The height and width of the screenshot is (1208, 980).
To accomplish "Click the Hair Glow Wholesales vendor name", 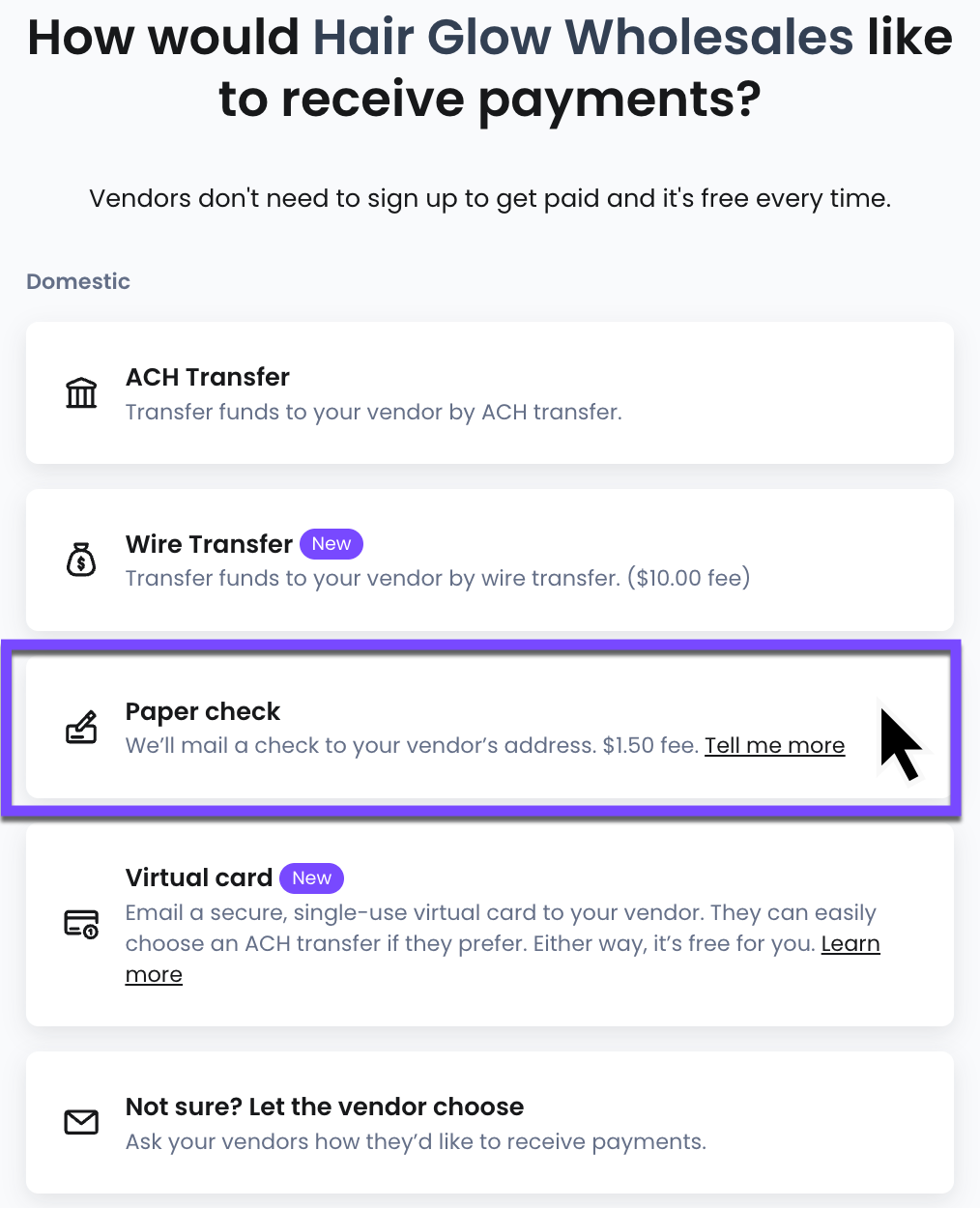I will (584, 37).
